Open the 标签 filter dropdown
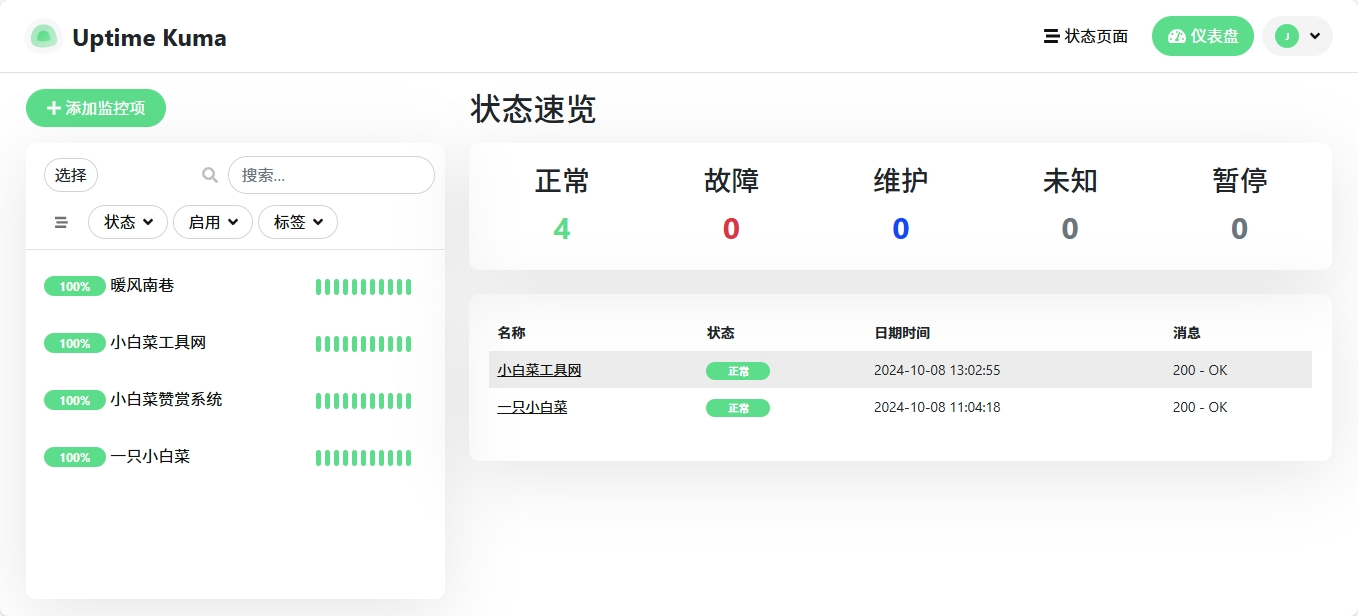 [297, 222]
